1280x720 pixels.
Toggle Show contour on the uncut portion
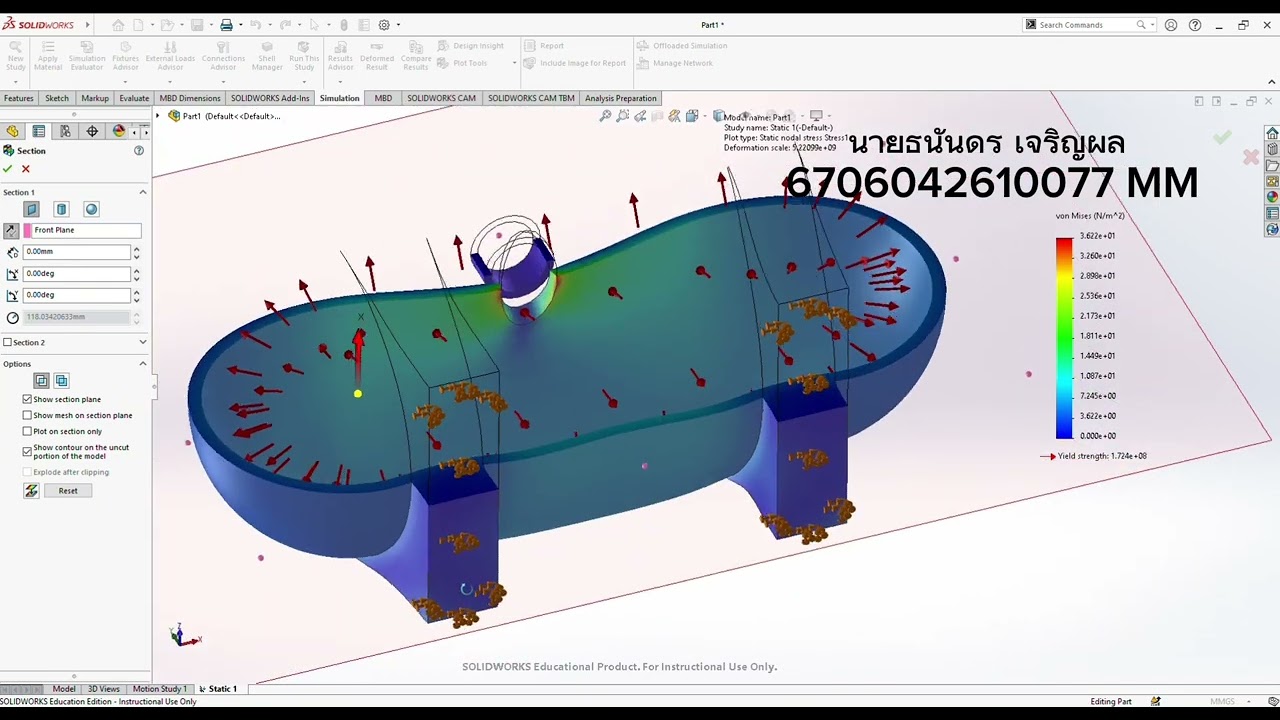pos(28,452)
